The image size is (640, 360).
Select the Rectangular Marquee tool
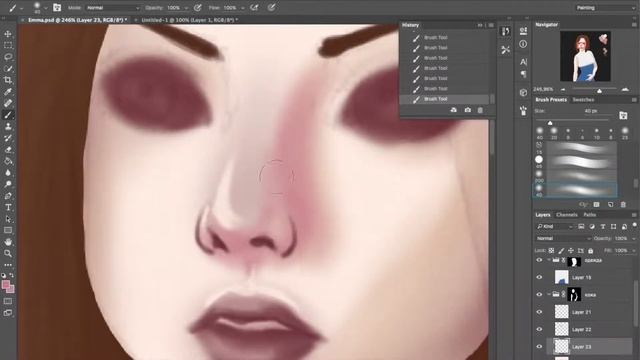point(8,45)
